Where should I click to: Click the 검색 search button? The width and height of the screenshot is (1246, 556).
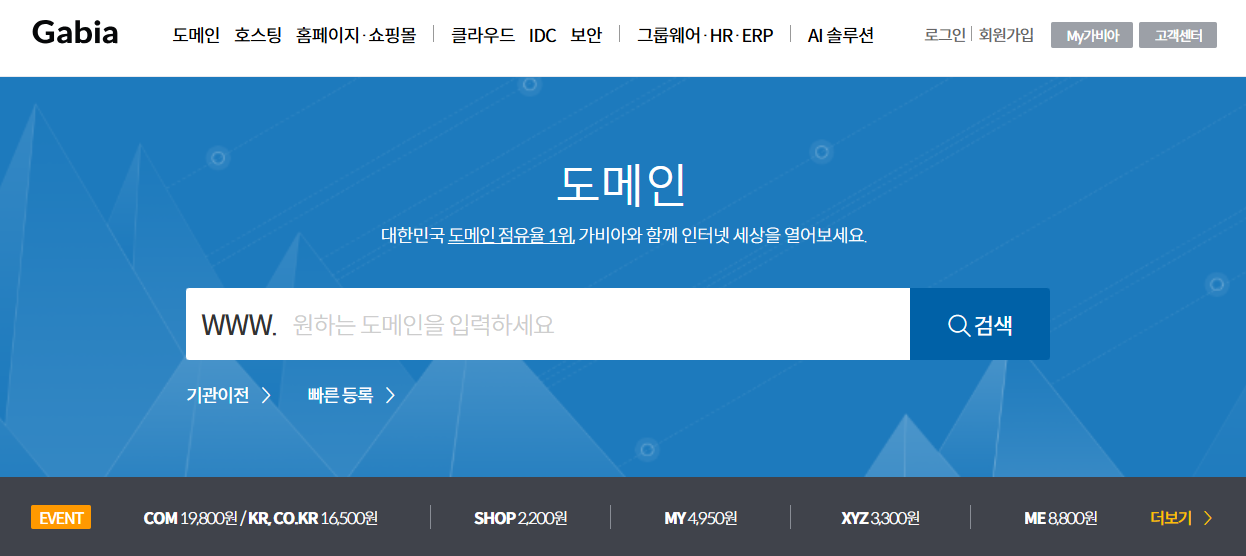(980, 324)
